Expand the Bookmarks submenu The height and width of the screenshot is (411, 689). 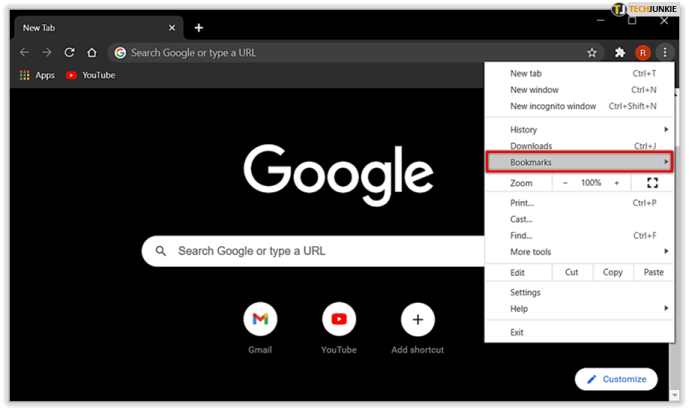tap(579, 162)
